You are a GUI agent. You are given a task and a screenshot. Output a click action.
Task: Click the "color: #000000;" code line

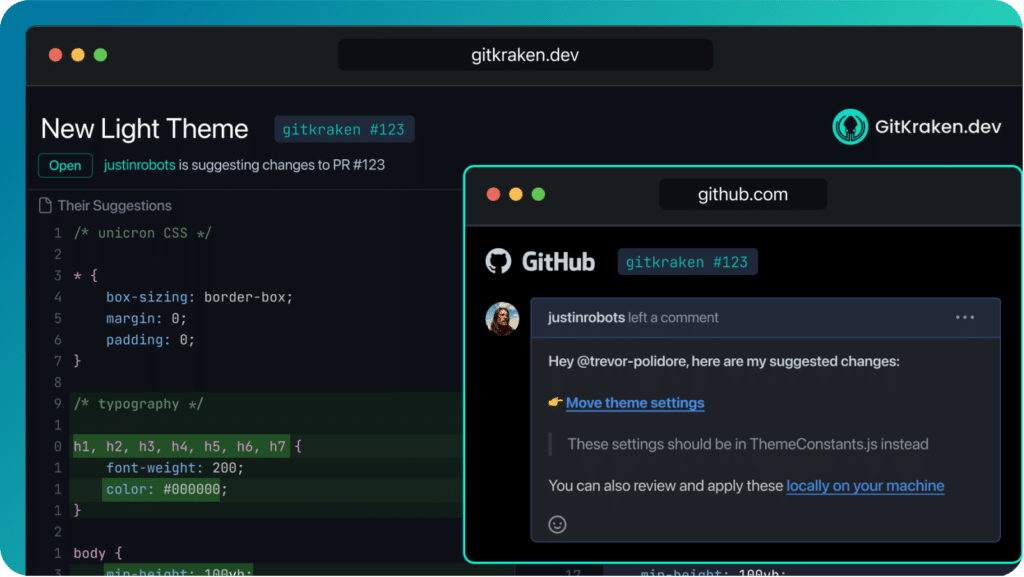(167, 490)
